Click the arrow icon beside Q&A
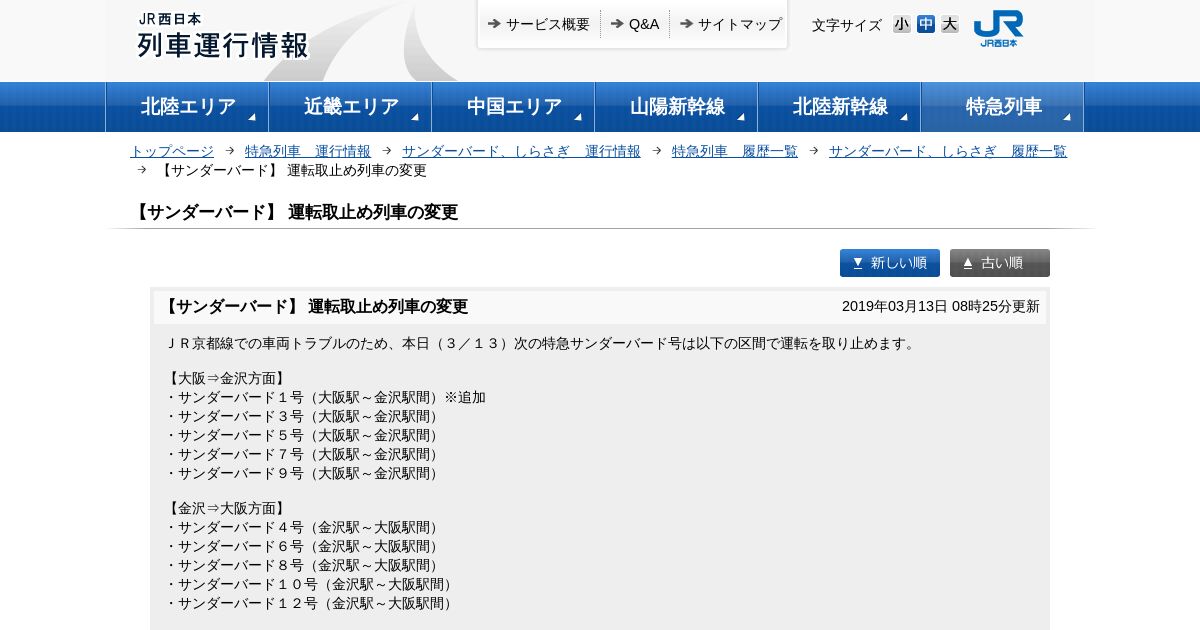The image size is (1200, 630). (617, 23)
